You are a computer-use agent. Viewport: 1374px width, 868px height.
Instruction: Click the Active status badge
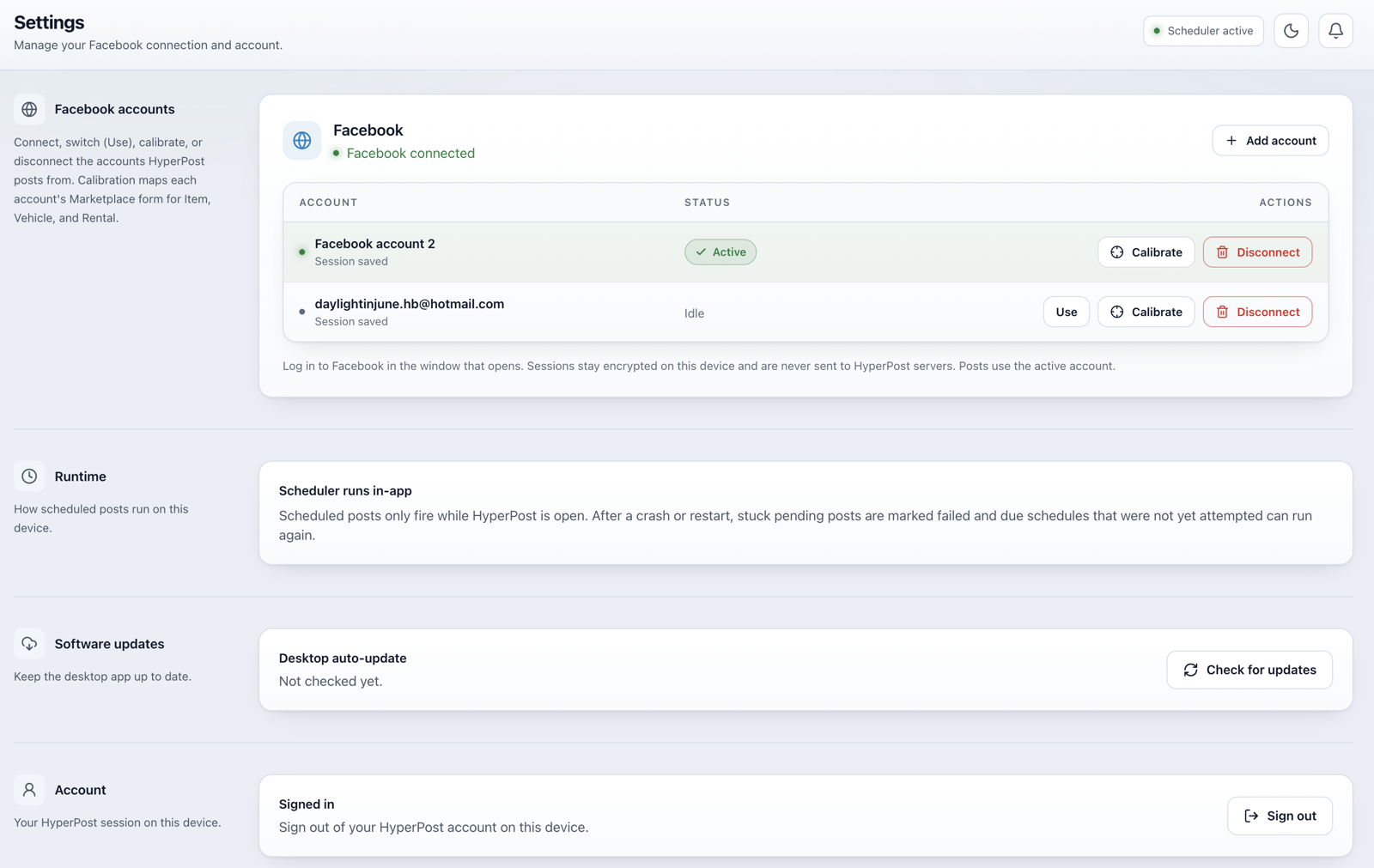(720, 252)
